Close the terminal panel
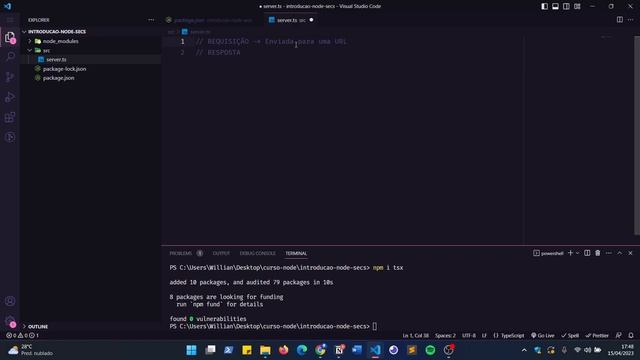This screenshot has height=360, width=640. pyautogui.click(x=630, y=253)
